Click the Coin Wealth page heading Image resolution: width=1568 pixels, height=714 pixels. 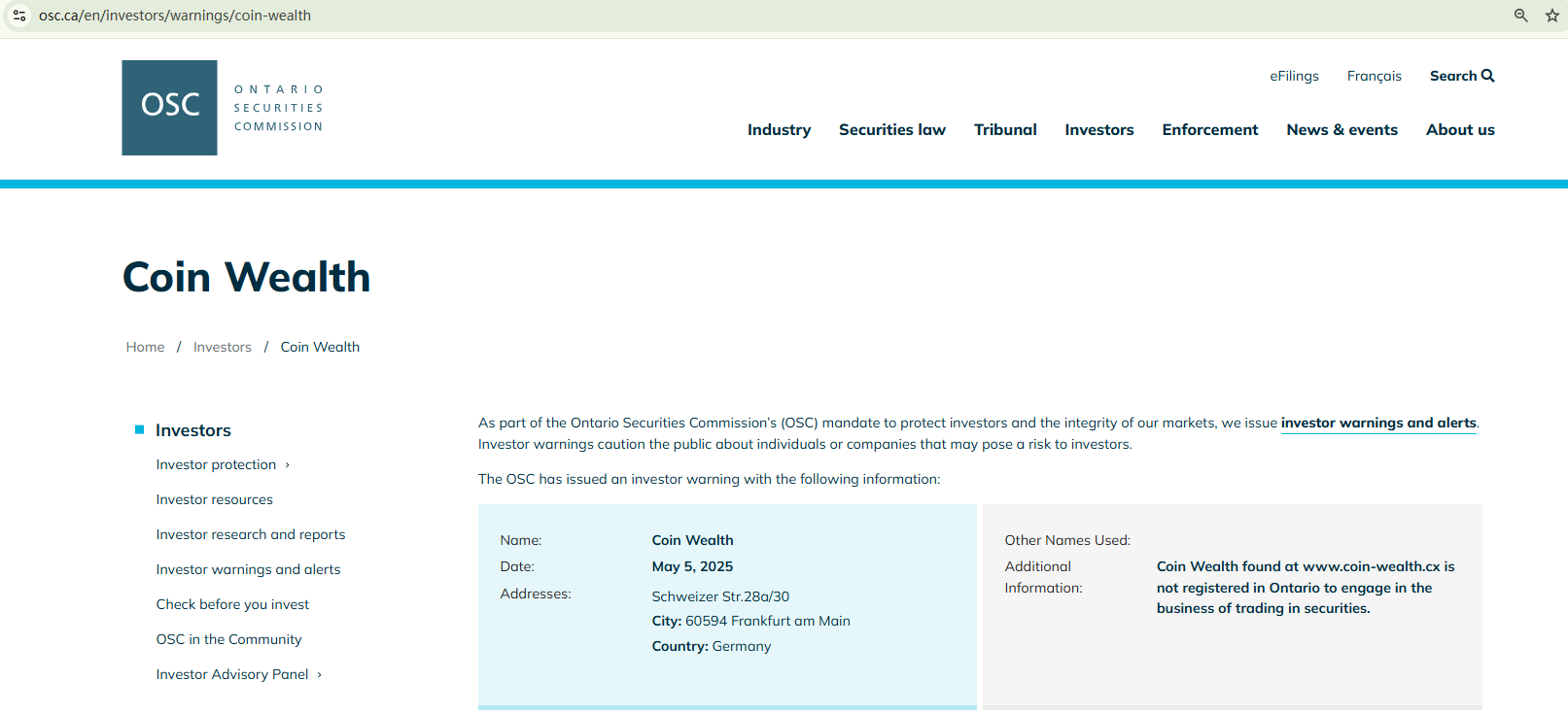tap(247, 278)
